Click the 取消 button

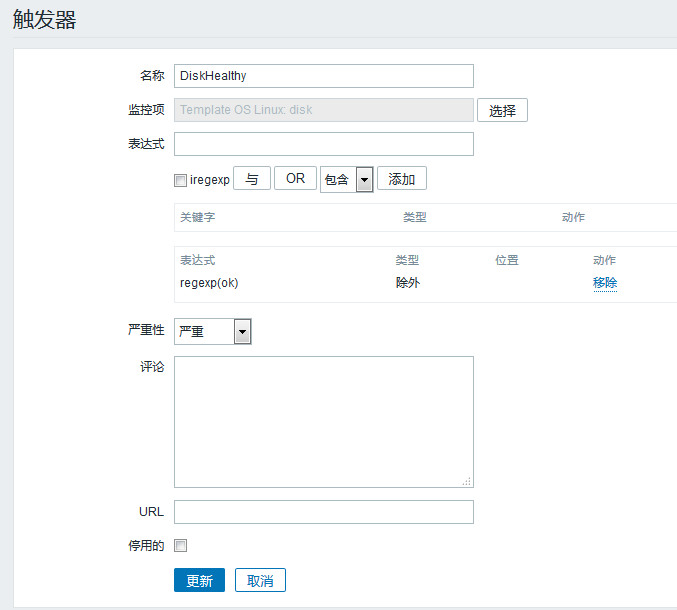pos(260,580)
